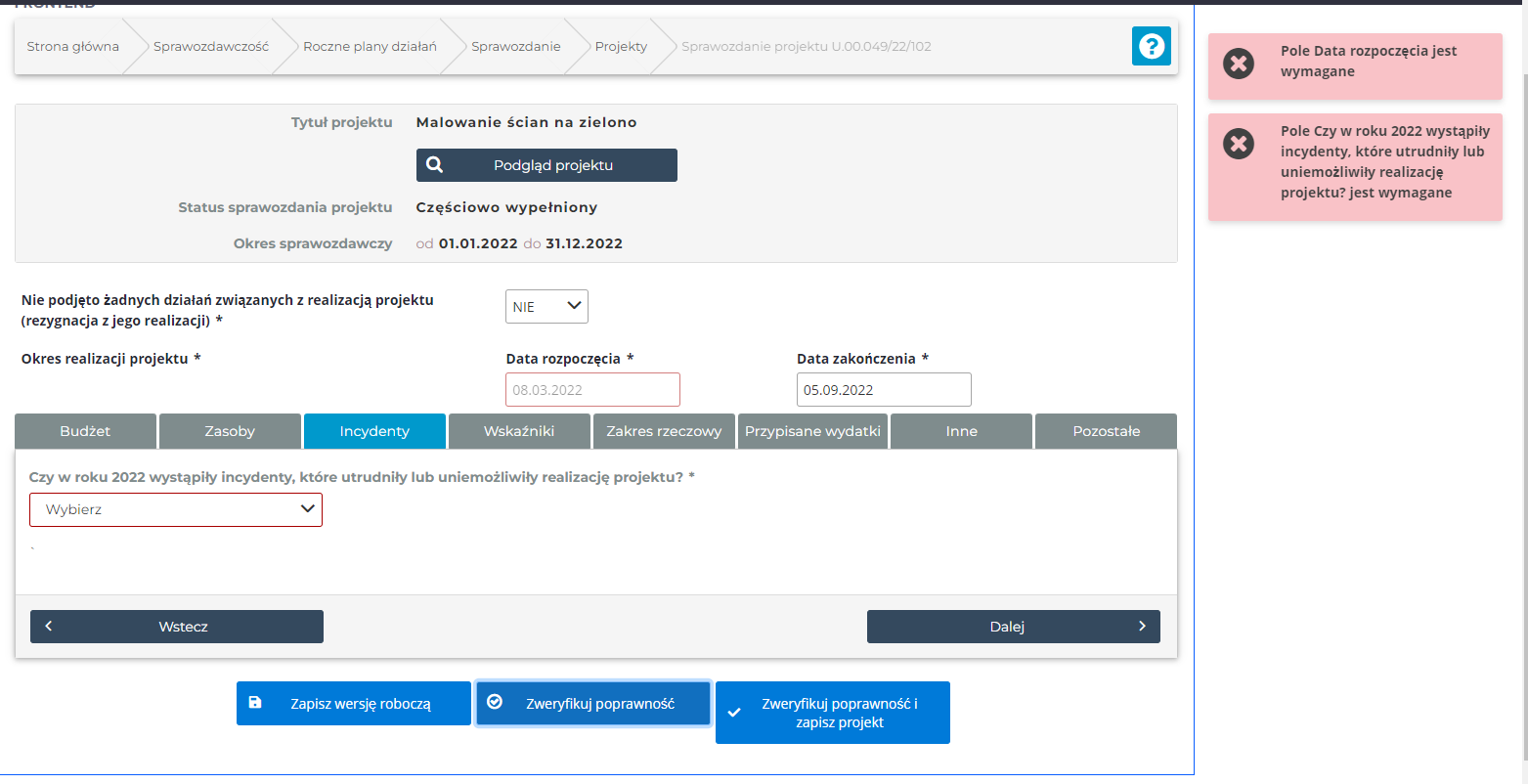
Task: Click the Data rozpoczęcia date field
Action: pyautogui.click(x=592, y=389)
